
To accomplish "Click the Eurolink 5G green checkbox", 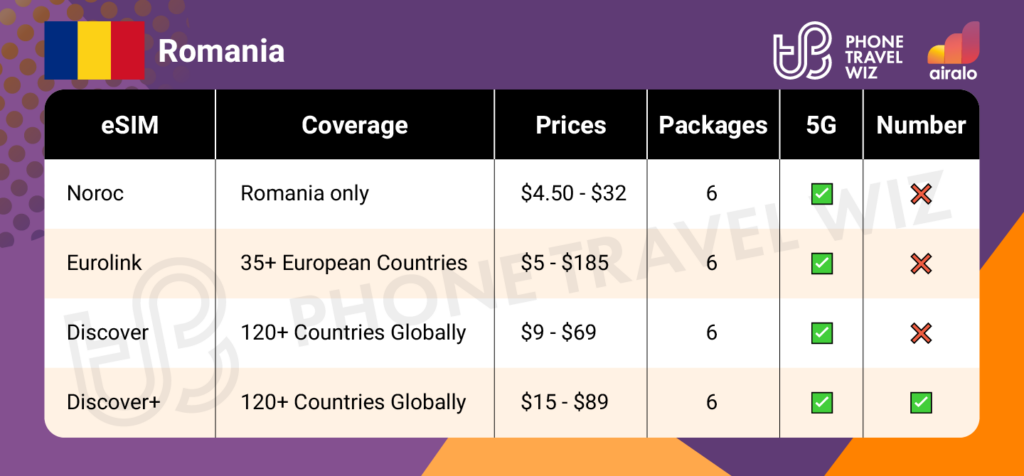I will pyautogui.click(x=822, y=263).
